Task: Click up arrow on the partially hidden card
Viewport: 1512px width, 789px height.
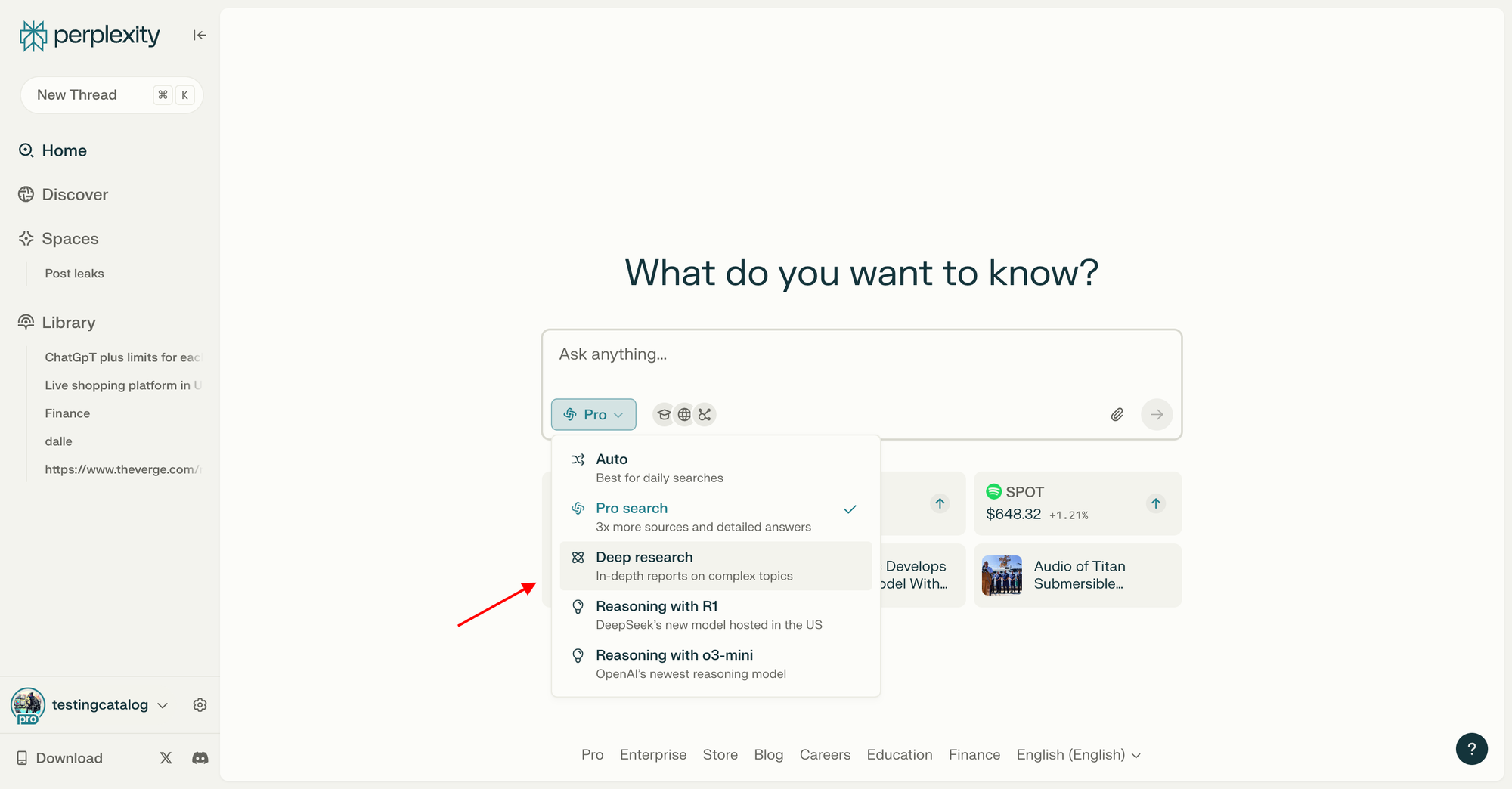Action: [x=940, y=503]
